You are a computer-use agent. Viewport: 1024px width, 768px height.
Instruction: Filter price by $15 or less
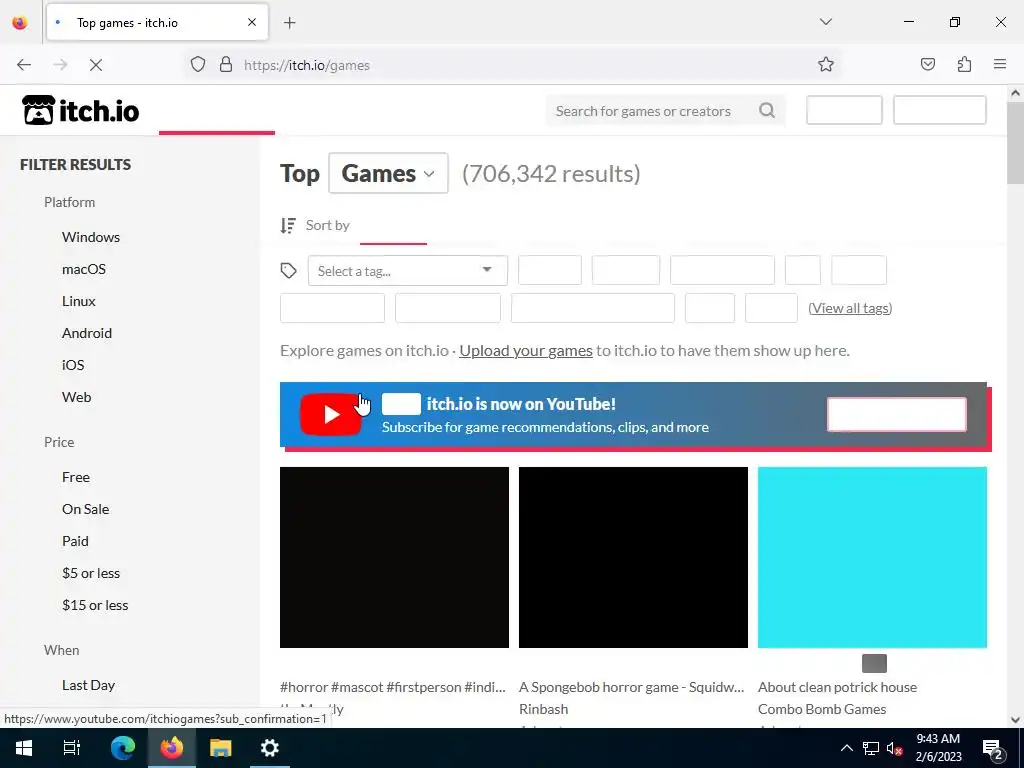tap(95, 605)
